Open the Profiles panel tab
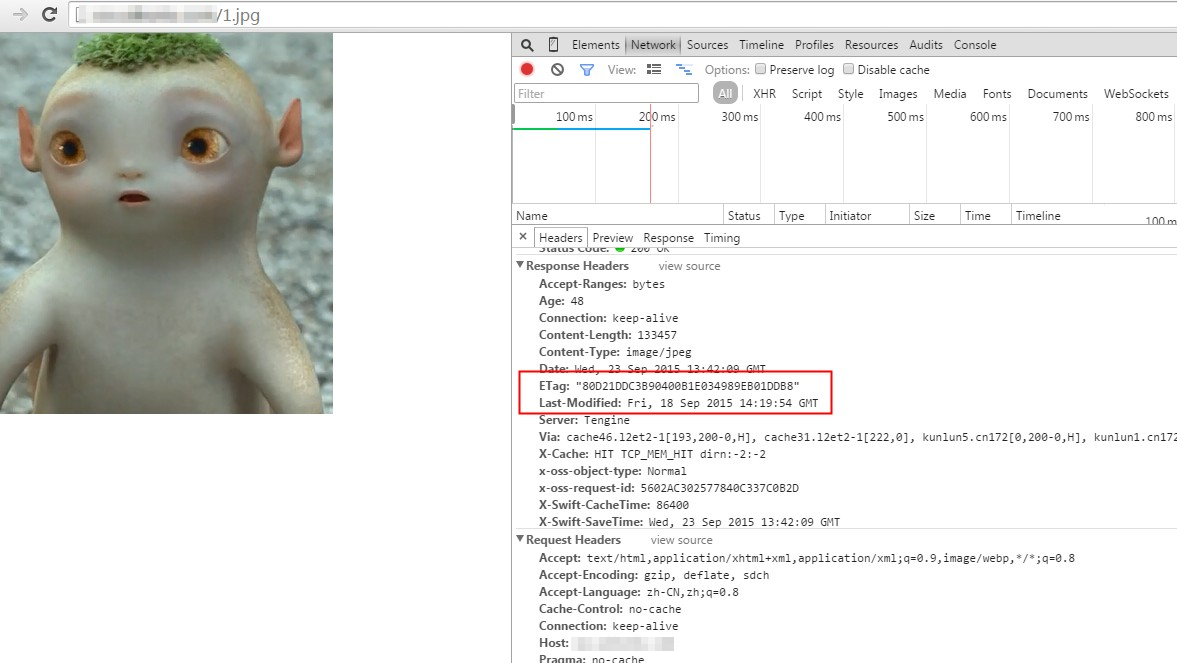 (814, 45)
